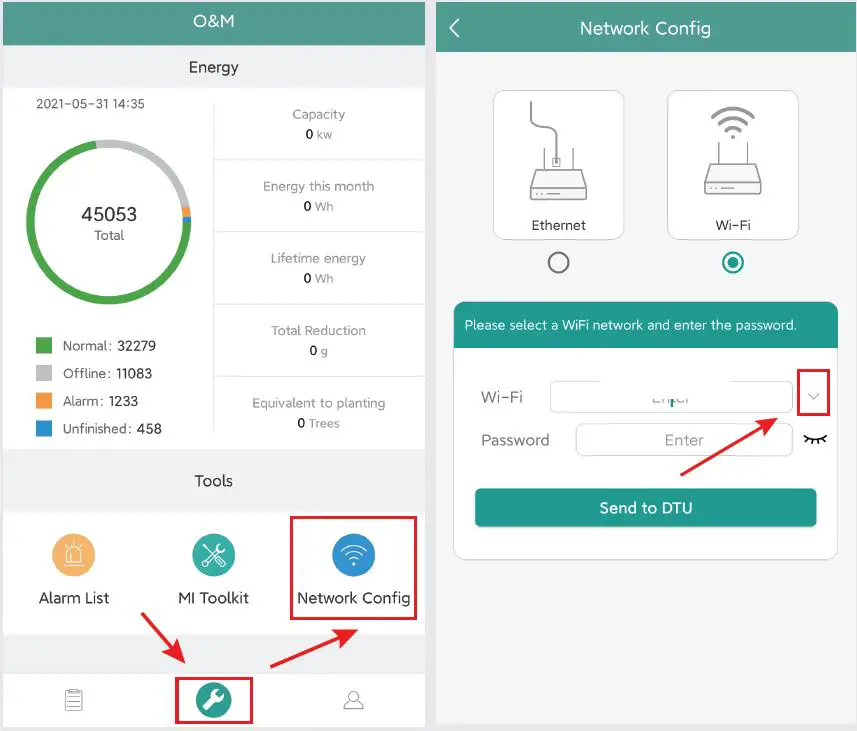Click the Normal: 32279 label

click(109, 346)
